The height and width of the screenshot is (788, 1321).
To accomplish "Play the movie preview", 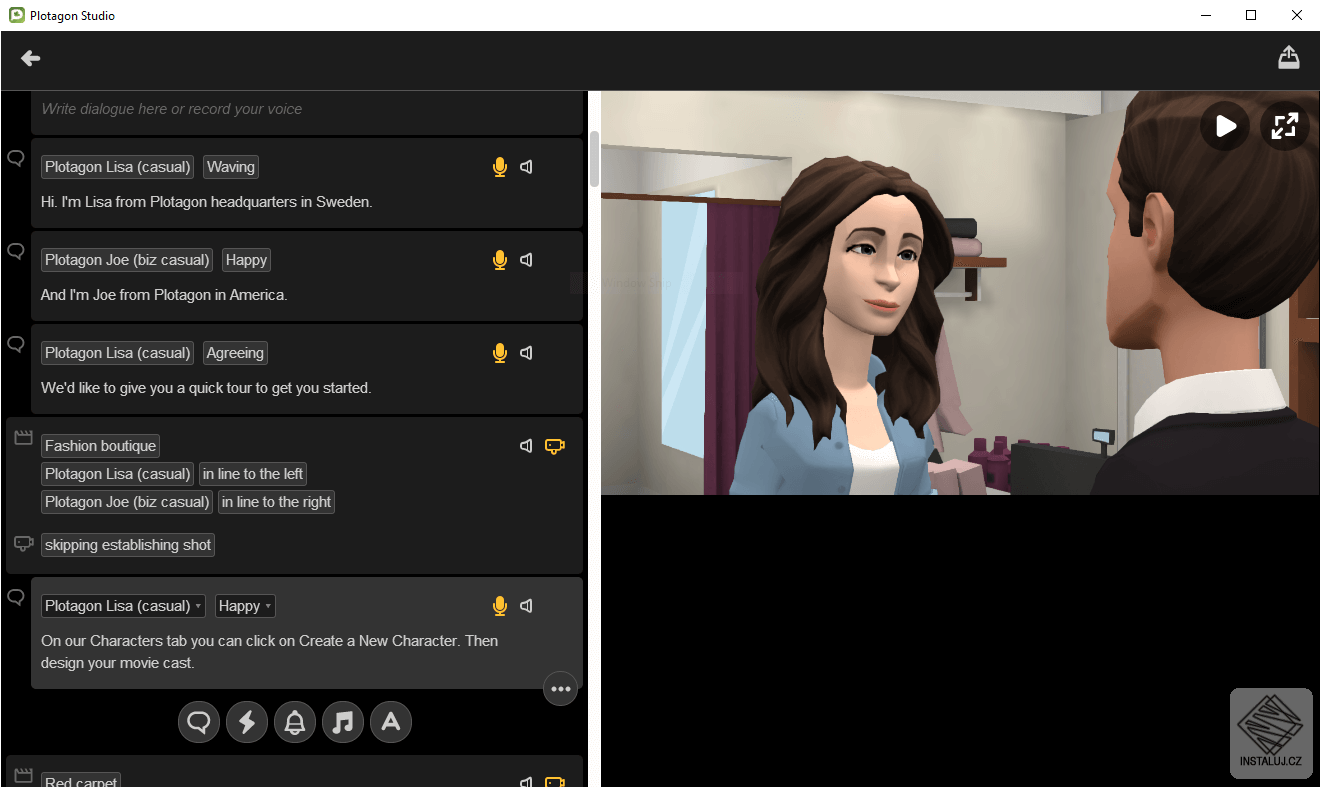I will coord(1225,126).
